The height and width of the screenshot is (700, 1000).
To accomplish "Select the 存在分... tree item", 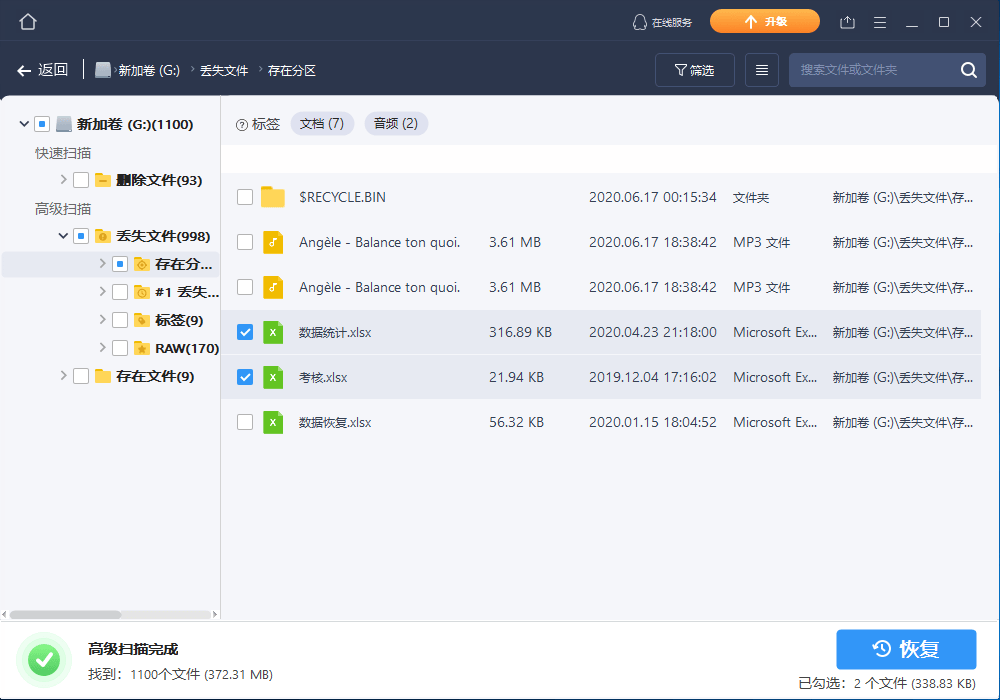I will coord(110,264).
